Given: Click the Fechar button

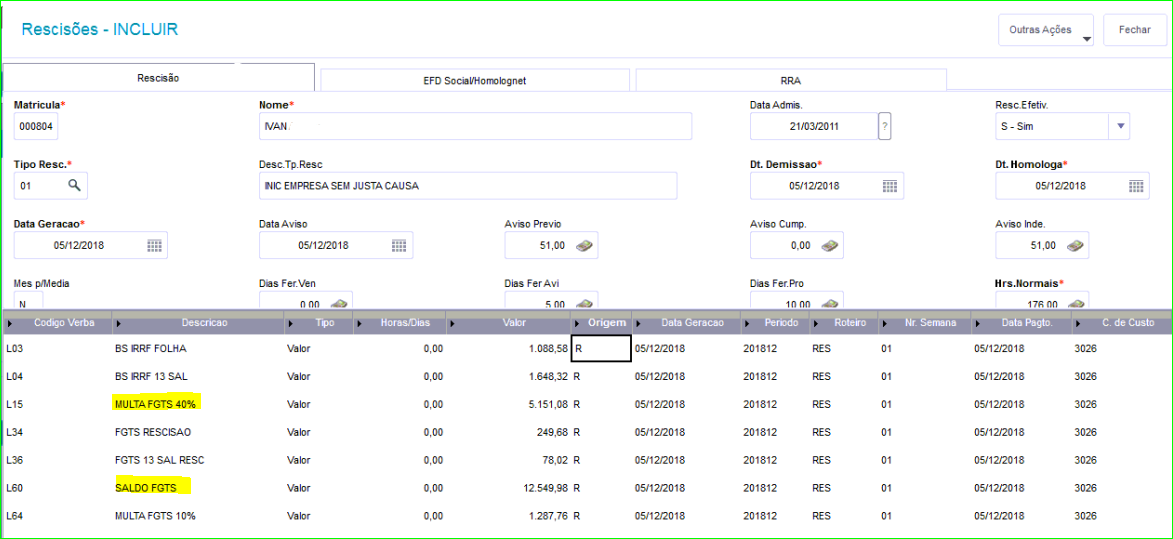Looking at the screenshot, I should coord(1135,30).
